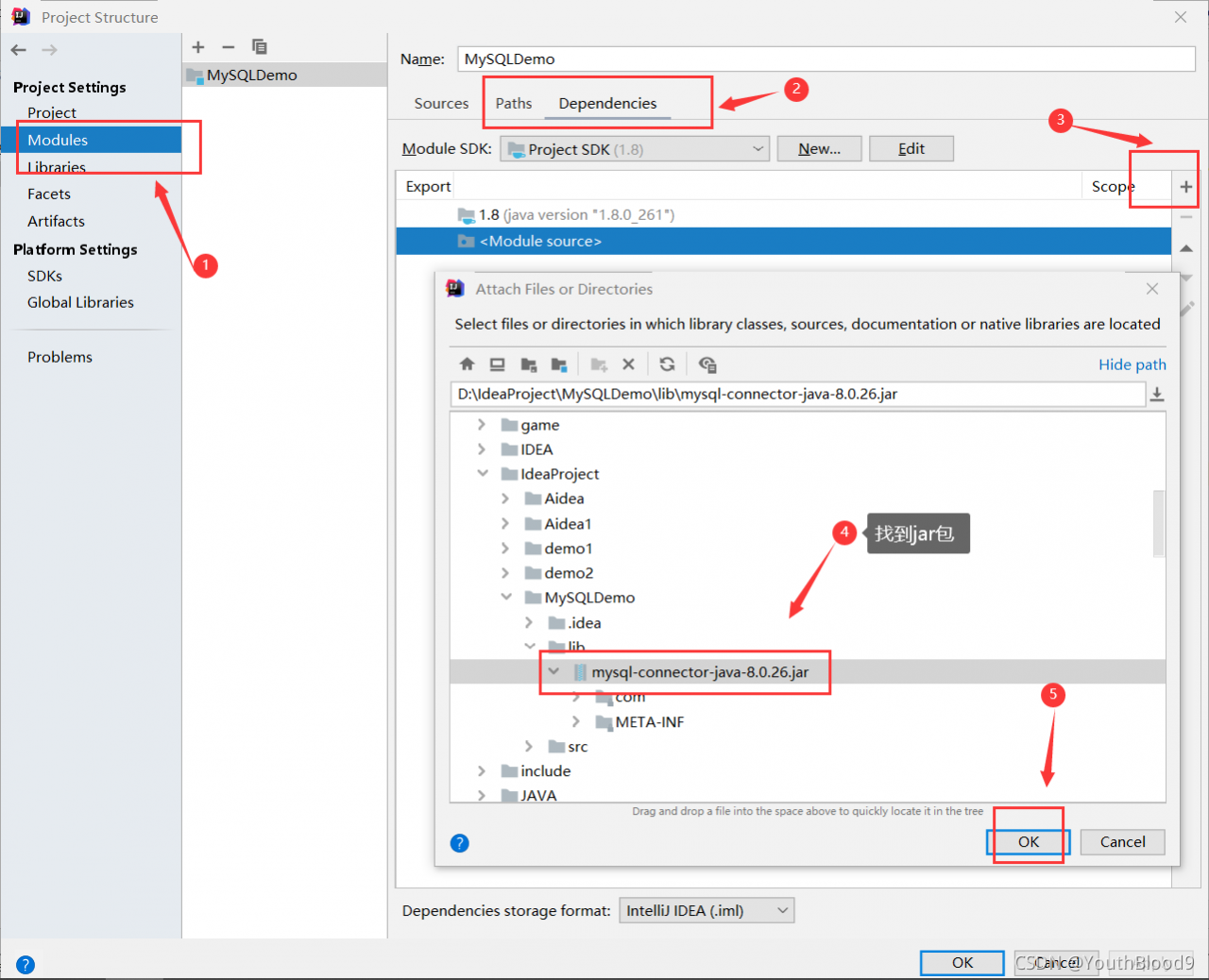
Task: Click OK in Attach Files dialog
Action: click(x=1029, y=841)
